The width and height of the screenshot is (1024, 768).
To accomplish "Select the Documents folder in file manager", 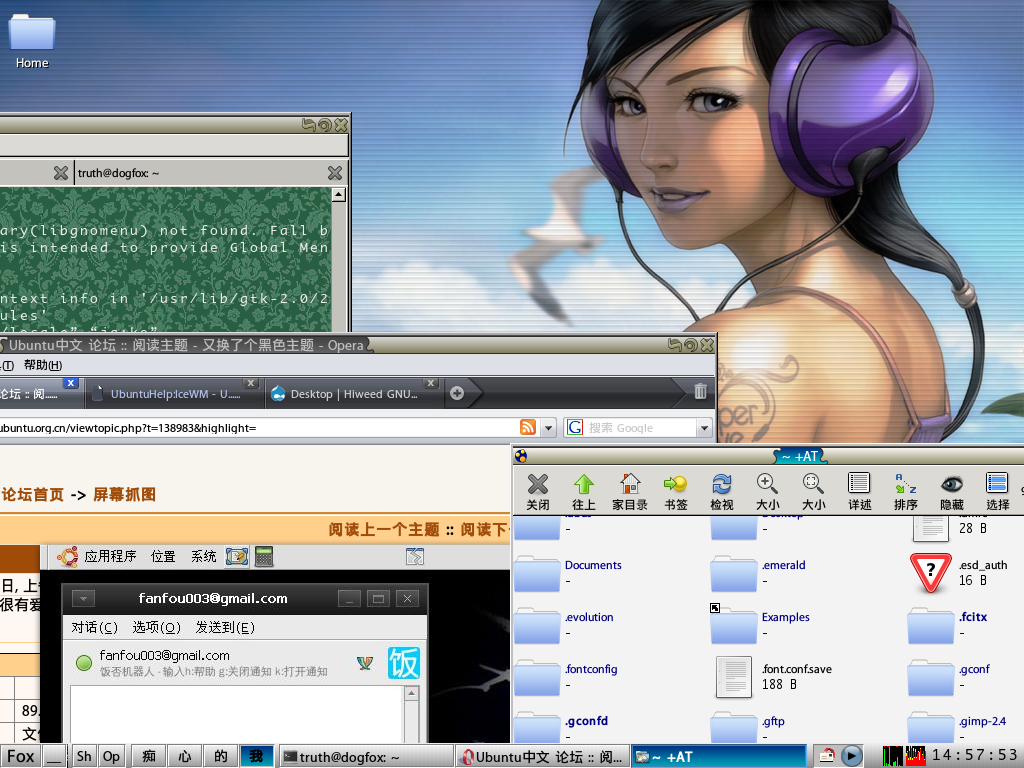I will [537, 573].
